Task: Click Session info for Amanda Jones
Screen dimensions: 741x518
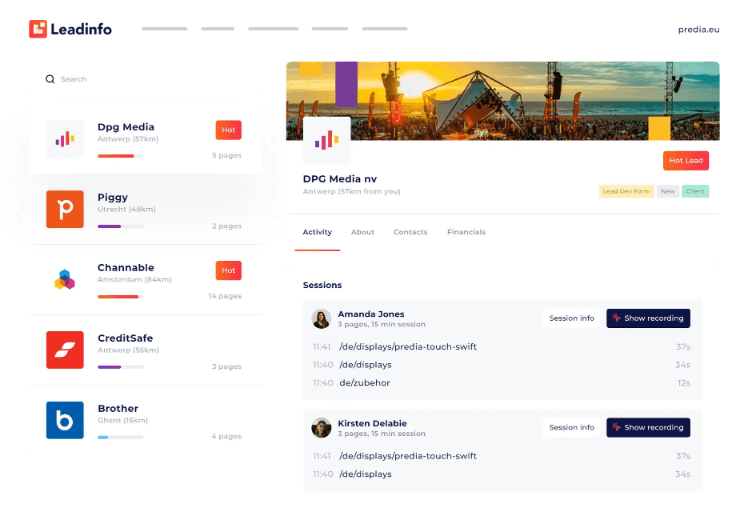Action: [x=571, y=318]
